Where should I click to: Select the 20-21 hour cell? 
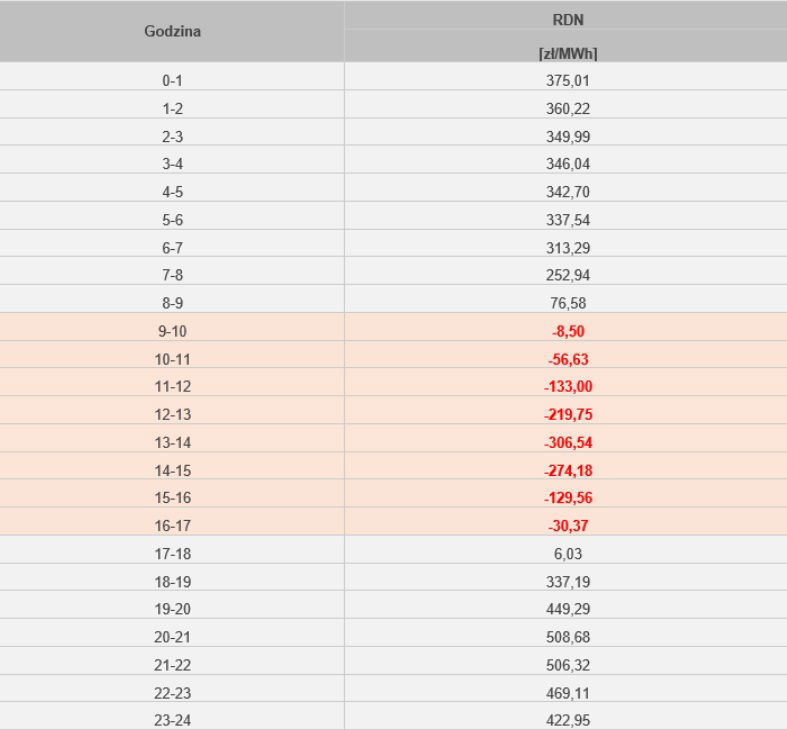[172, 637]
